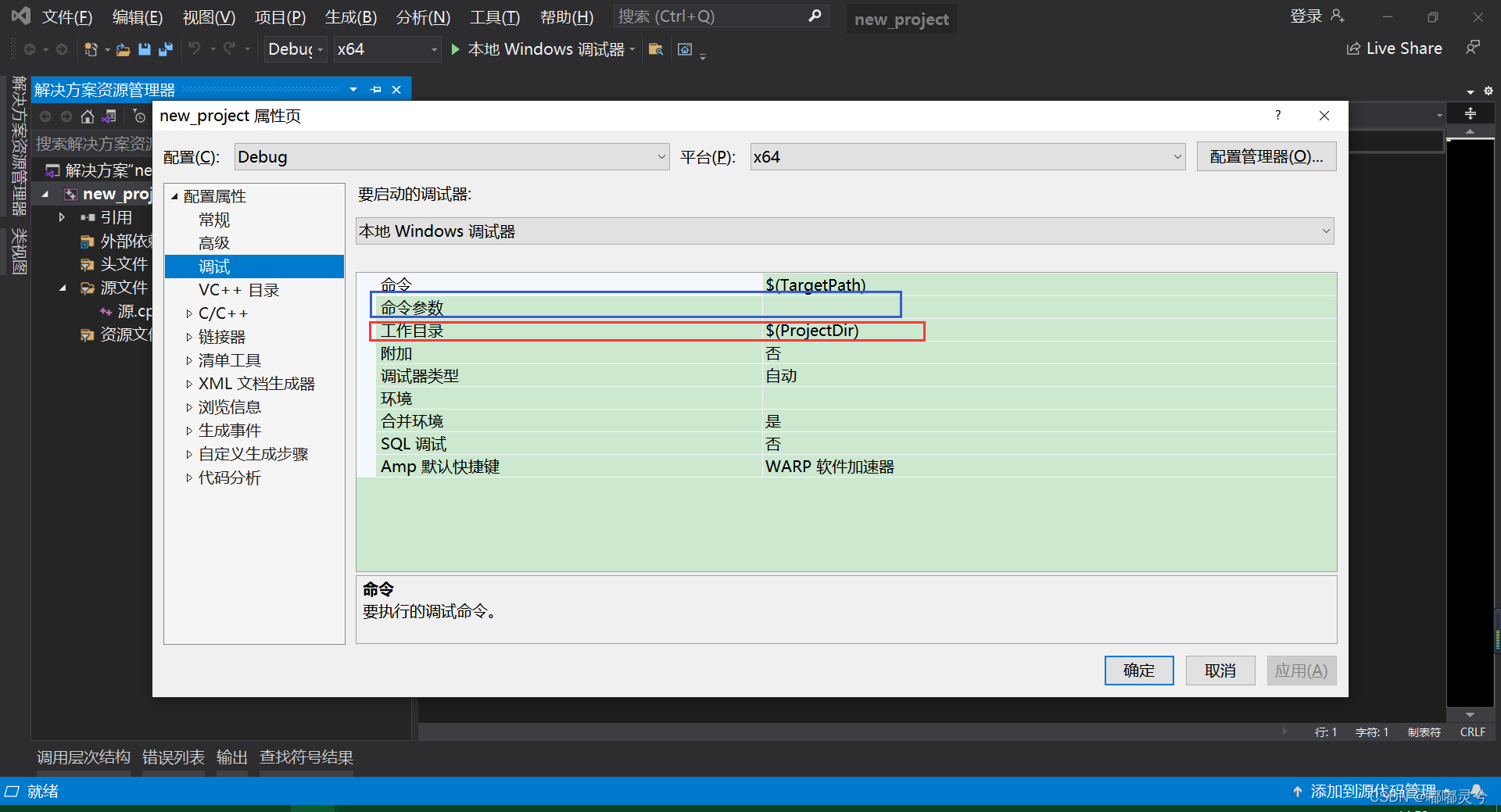Open the 工具(T) menu

[495, 16]
